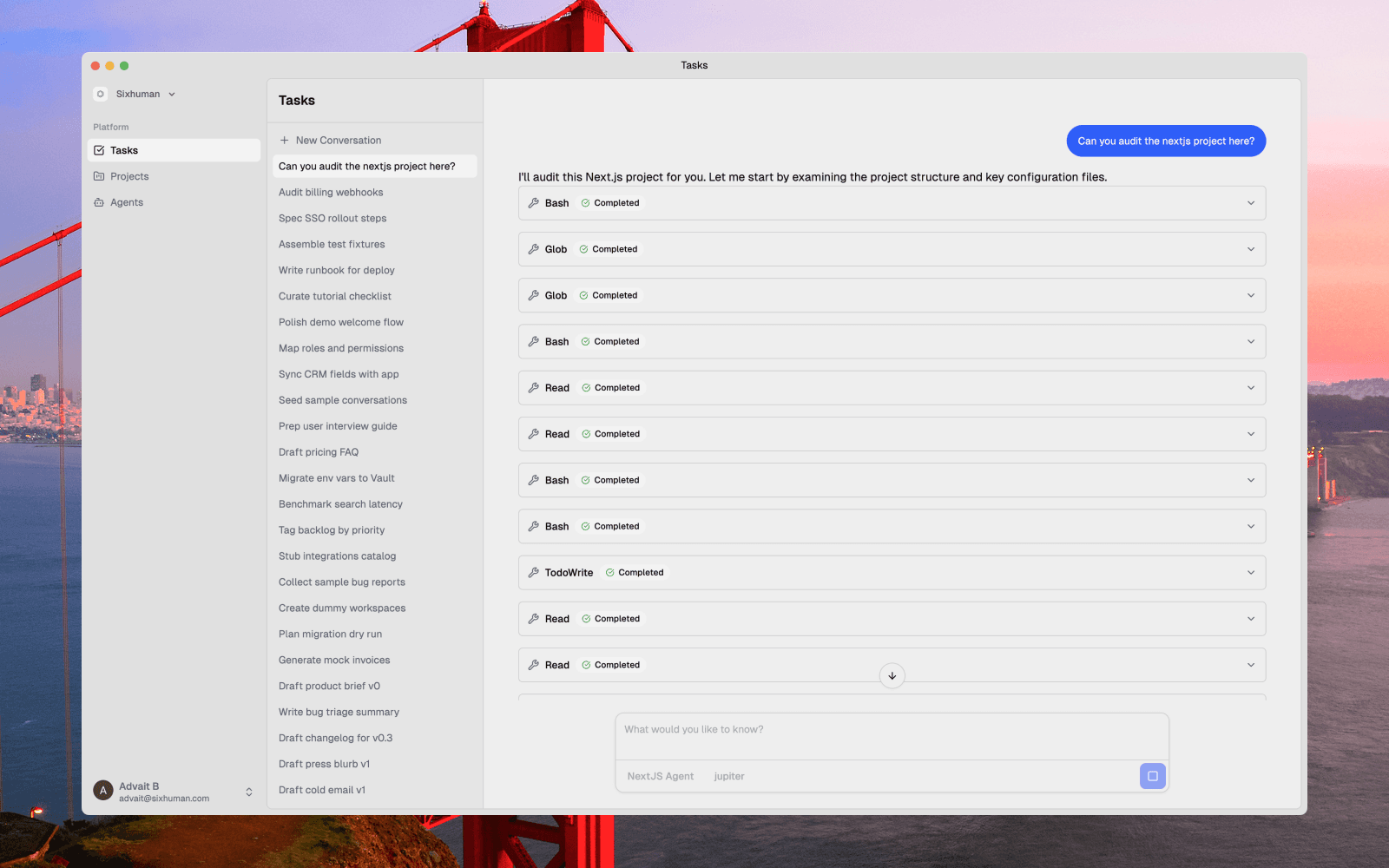This screenshot has height=868, width=1389.
Task: Open the account switcher up-down arrows
Action: point(249,792)
